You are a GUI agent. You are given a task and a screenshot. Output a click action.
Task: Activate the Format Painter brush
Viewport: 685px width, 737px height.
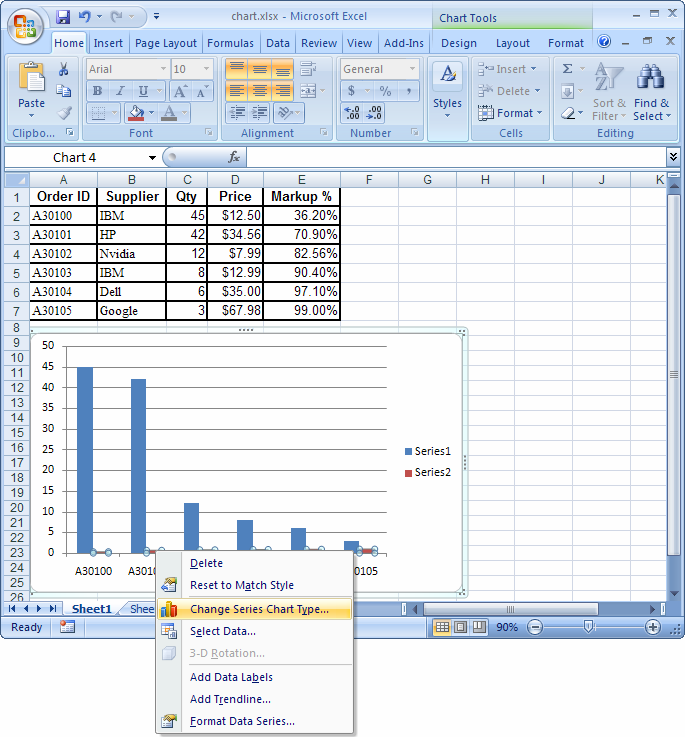point(64,113)
